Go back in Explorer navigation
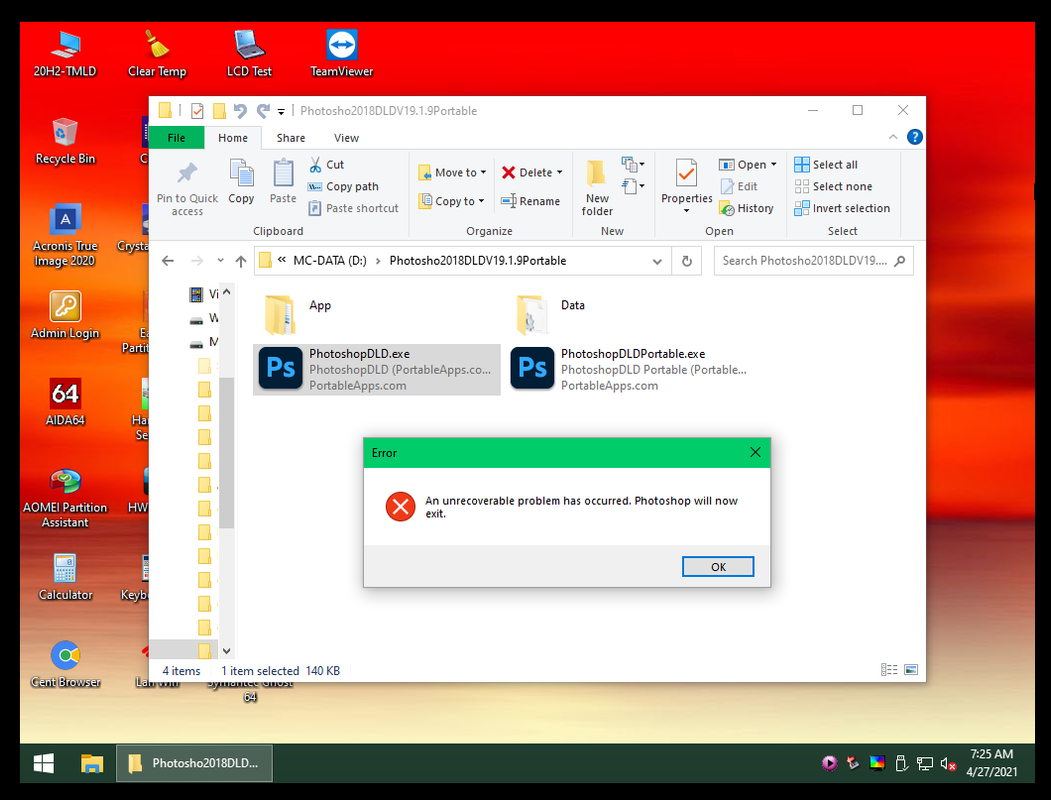This screenshot has height=800, width=1051. coord(168,261)
